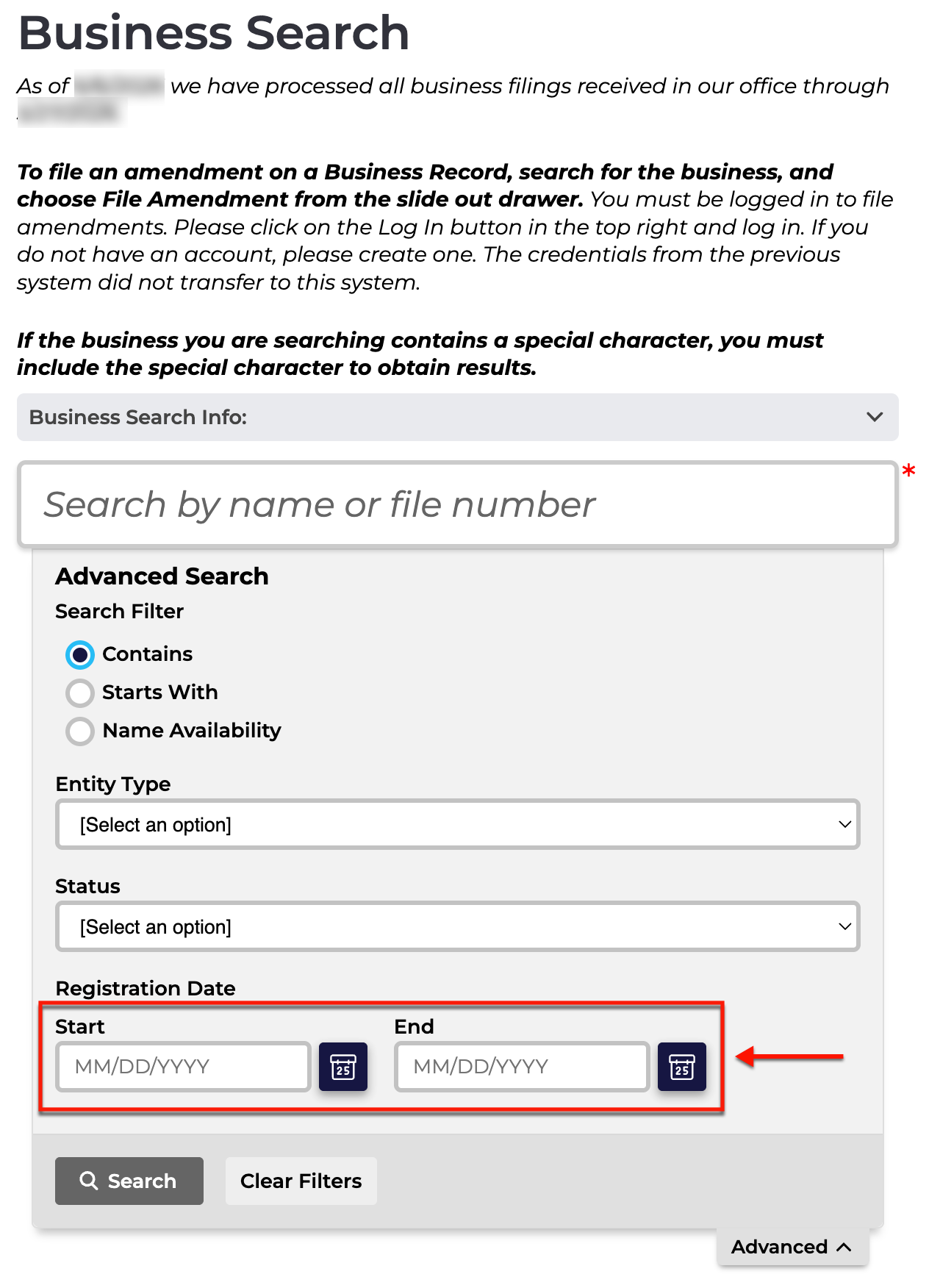Choose the Name Availability radio option
The height and width of the screenshot is (1288, 929).
(80, 731)
